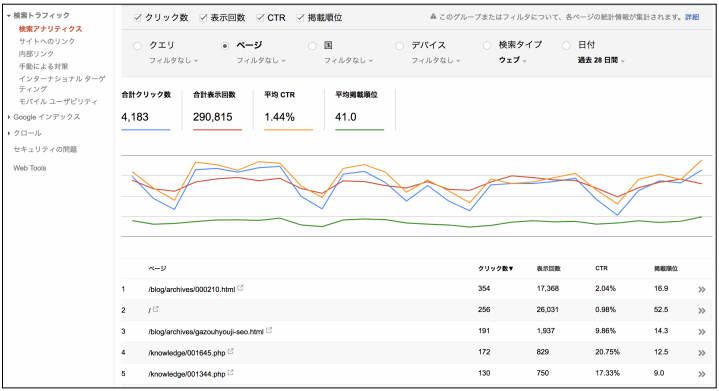Open the 過去 28 日間 date dropdown
This screenshot has height=391, width=719.
601,60
